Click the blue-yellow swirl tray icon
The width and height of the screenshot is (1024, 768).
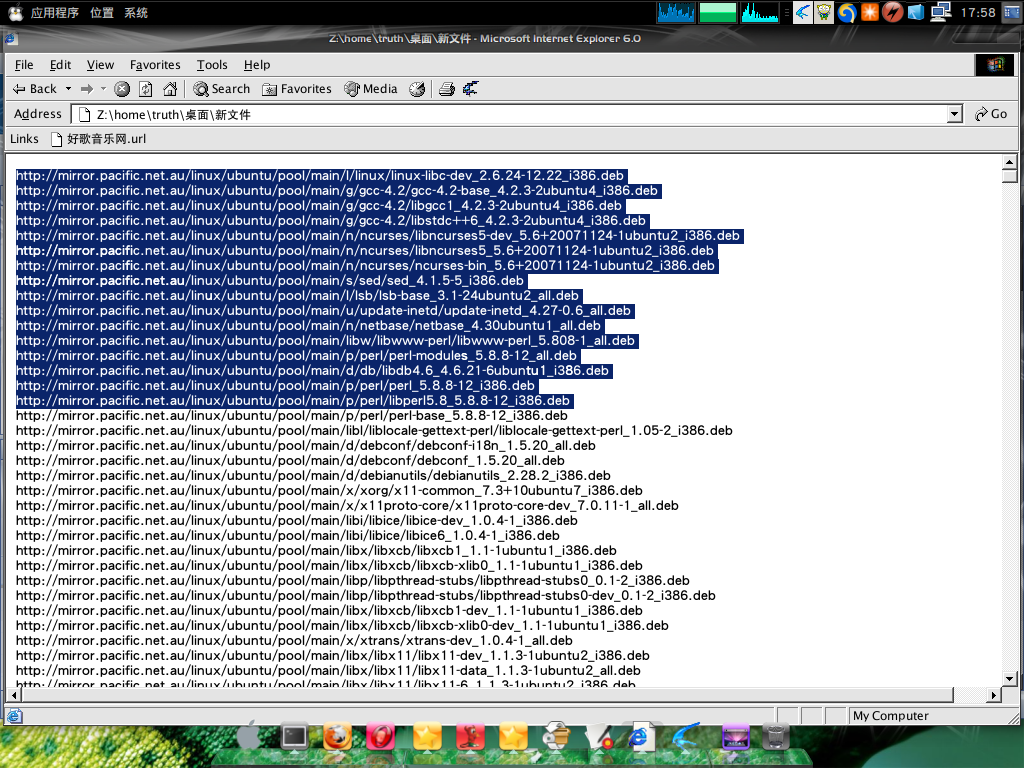click(x=847, y=12)
